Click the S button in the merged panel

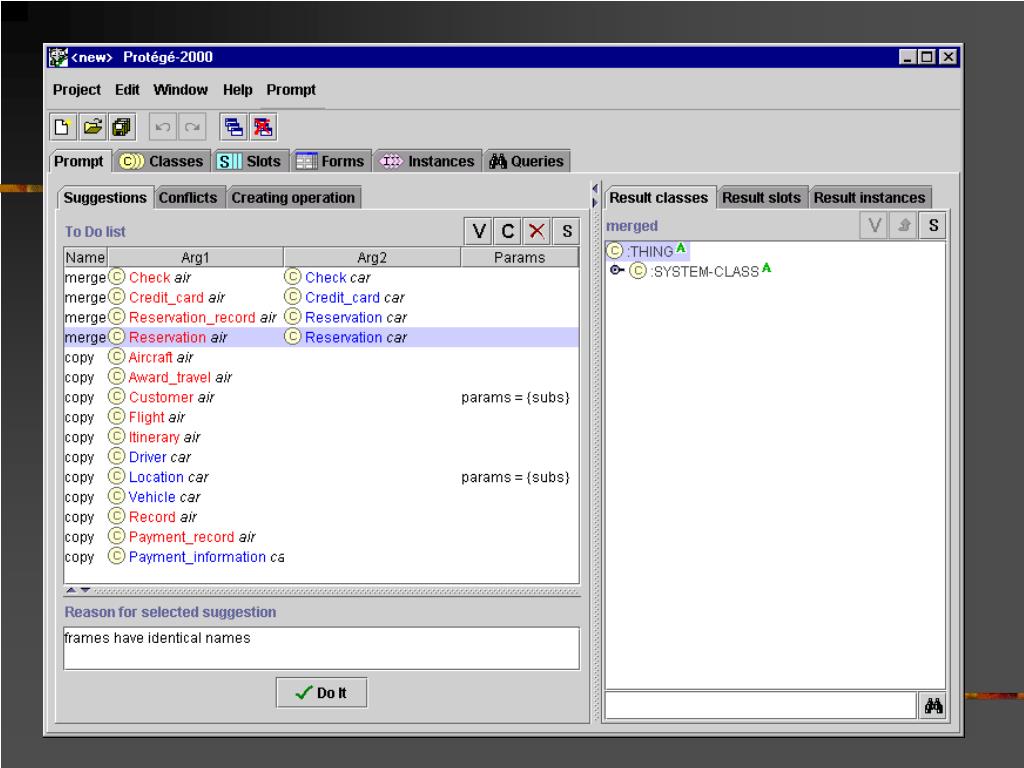coord(933,225)
